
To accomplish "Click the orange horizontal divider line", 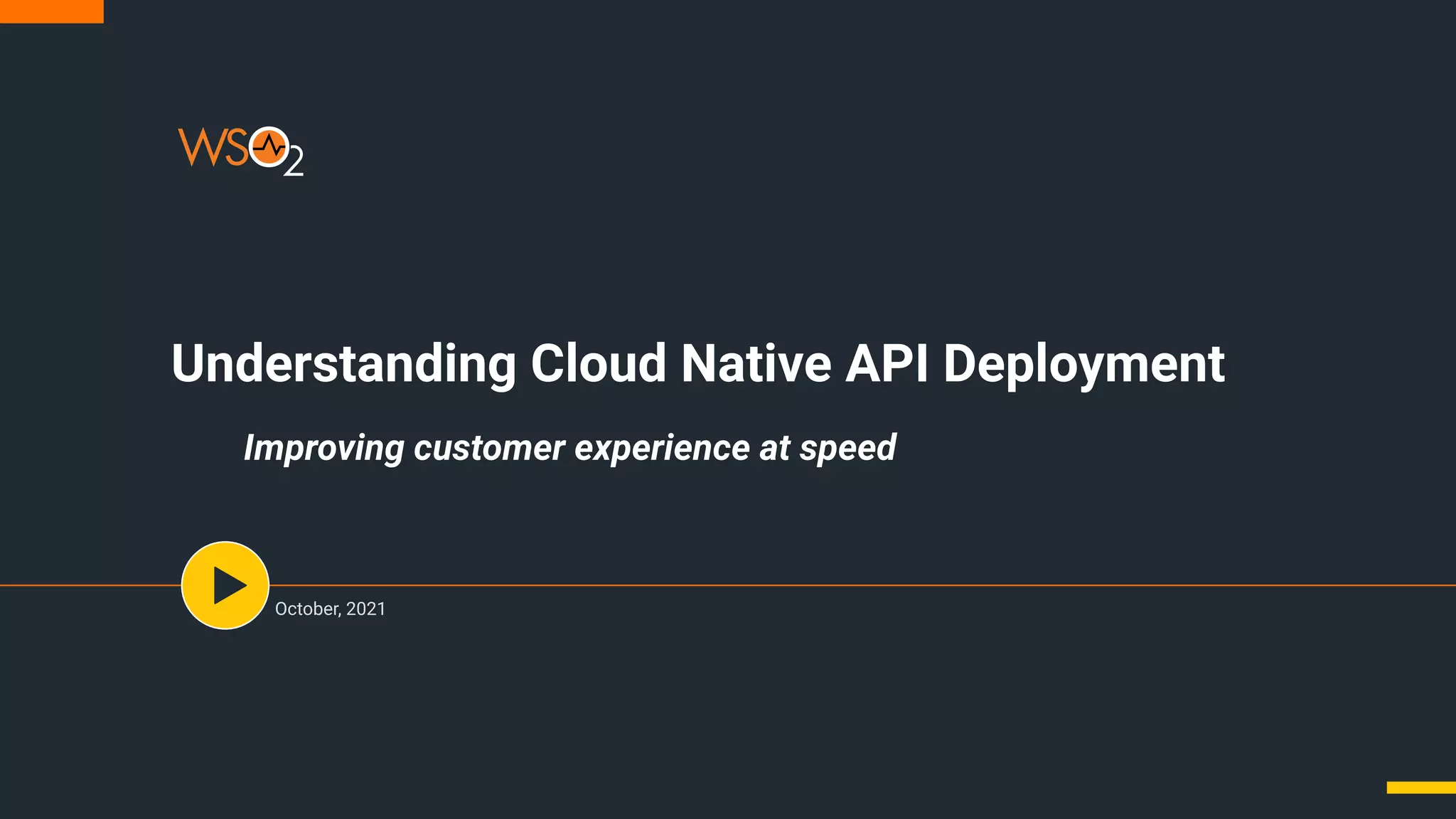I will 853,585.
